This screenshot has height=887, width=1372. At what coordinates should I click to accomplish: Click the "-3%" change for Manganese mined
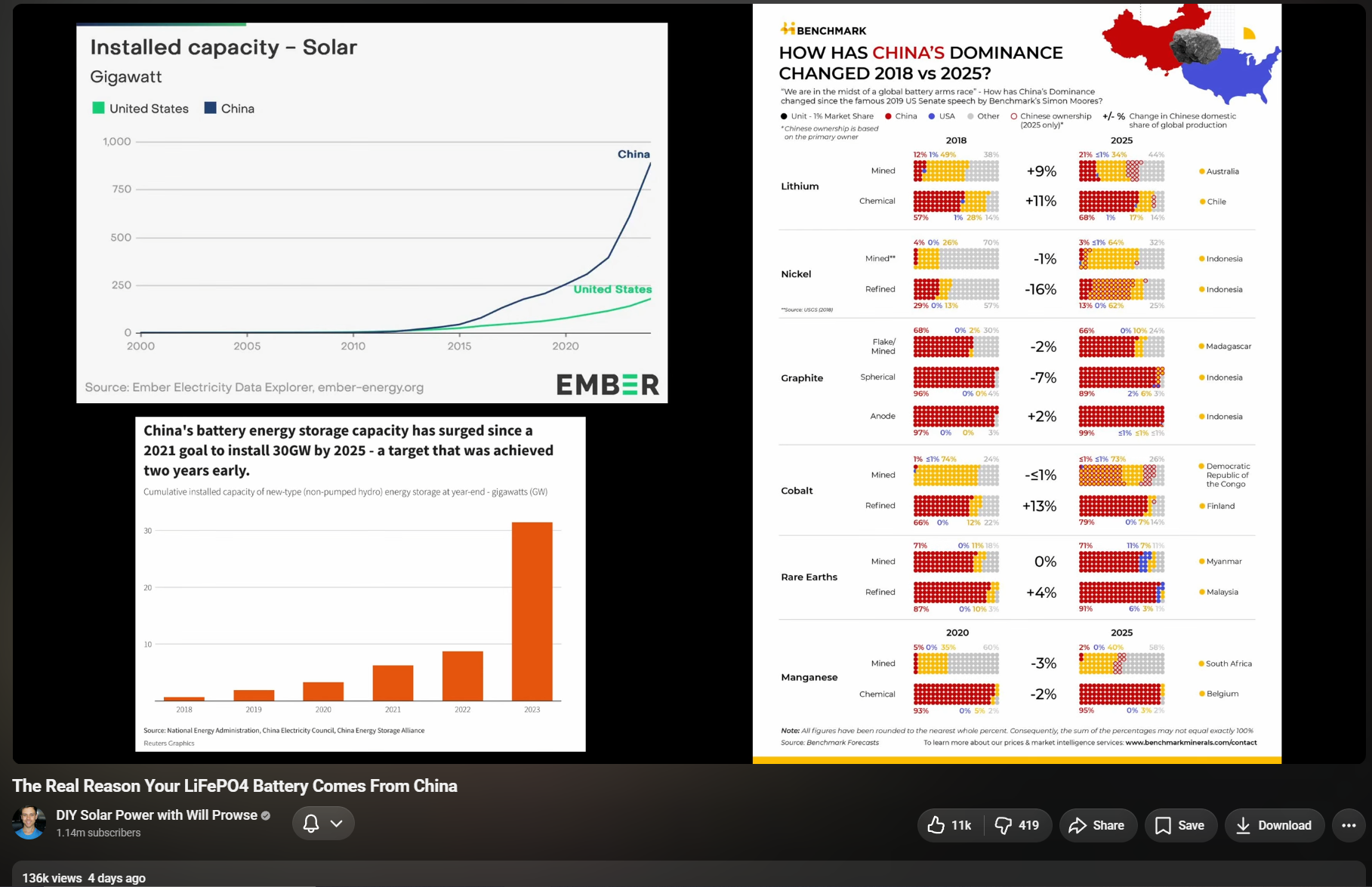click(x=1044, y=664)
